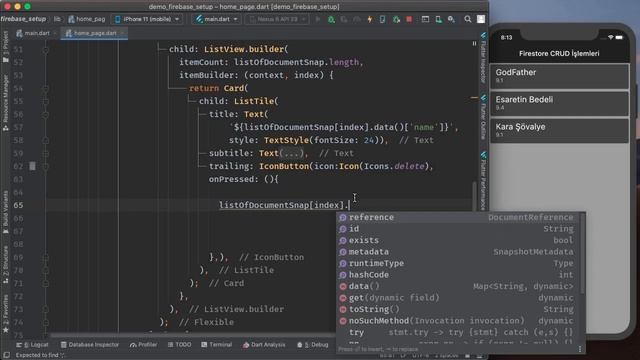Open the Database Inspector tab
The image size is (640, 360).
[x=90, y=345]
